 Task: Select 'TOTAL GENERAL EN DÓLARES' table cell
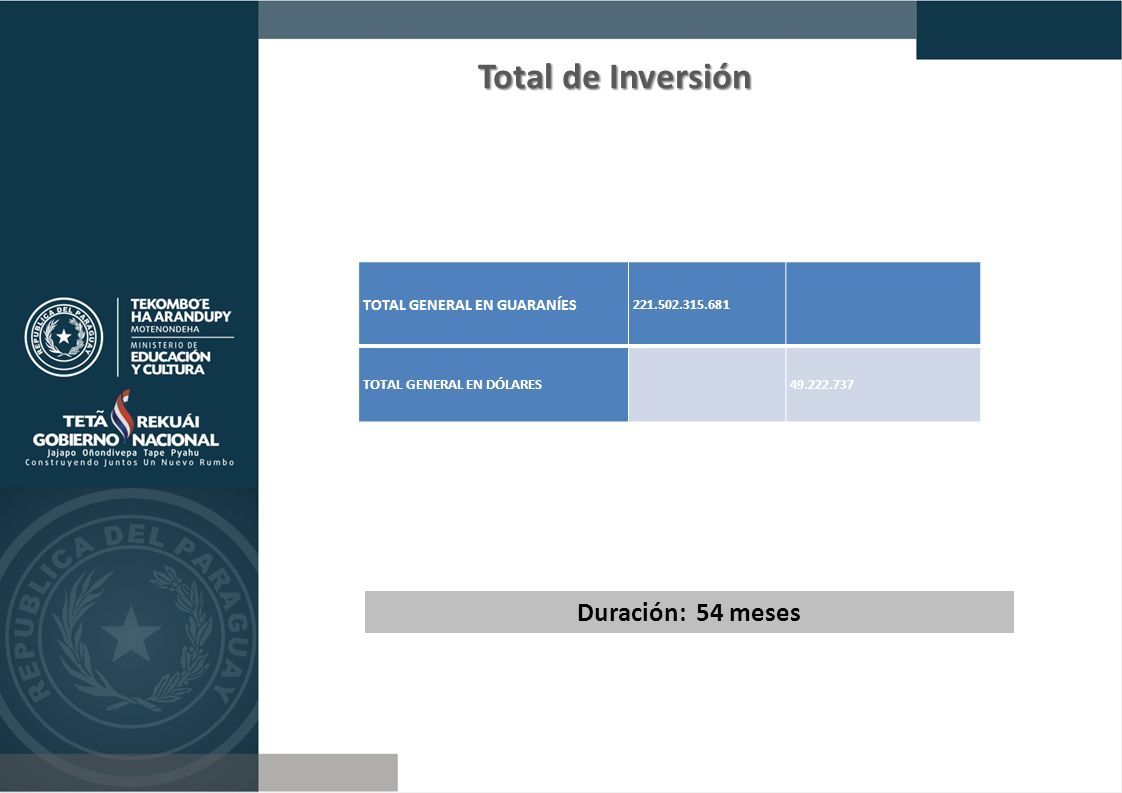(493, 384)
